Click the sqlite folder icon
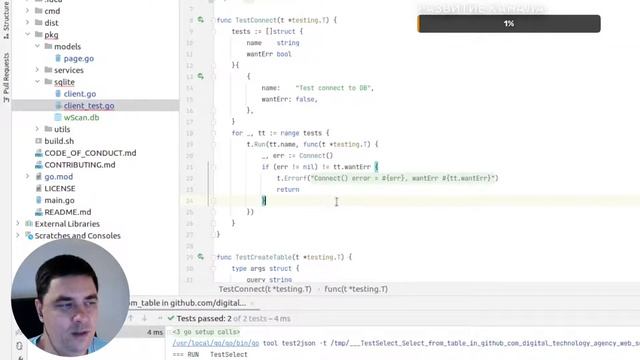The height and width of the screenshot is (360, 640). point(48,82)
